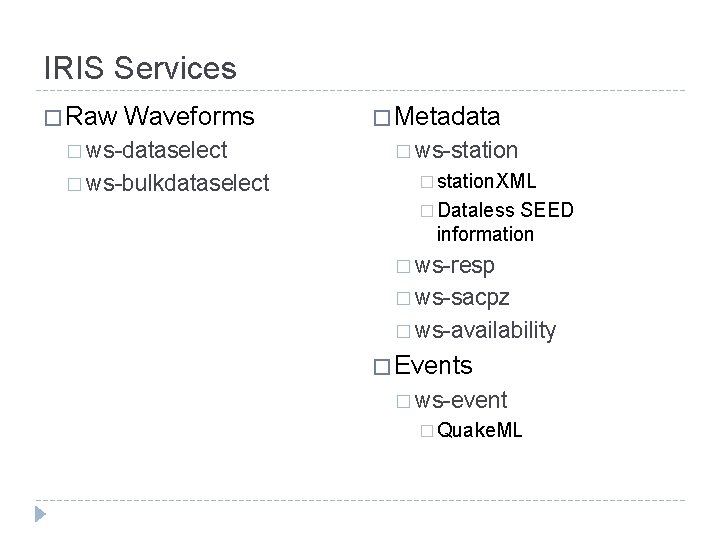
Task: Click the Metadata heading text
Action: 449,117
